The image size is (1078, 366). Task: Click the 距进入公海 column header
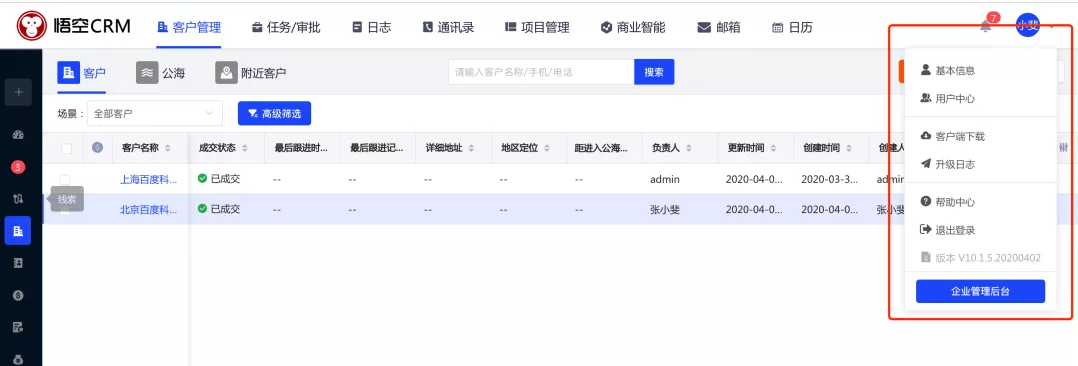[601, 148]
